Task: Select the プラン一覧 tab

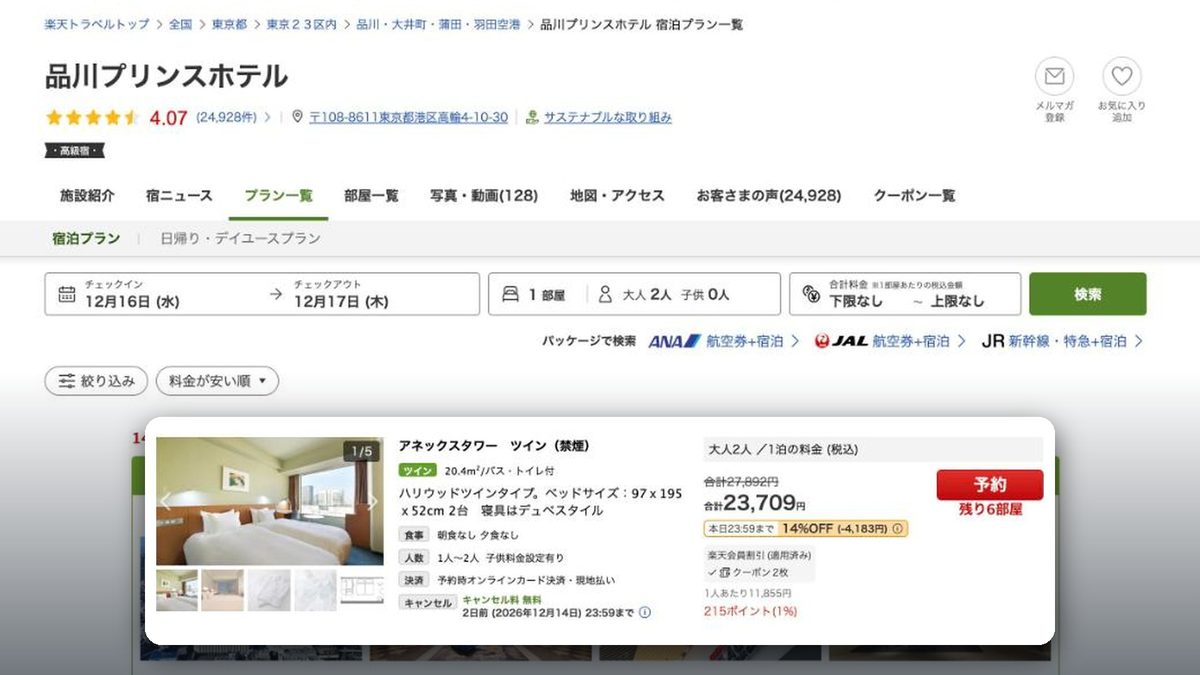Action: (278, 196)
